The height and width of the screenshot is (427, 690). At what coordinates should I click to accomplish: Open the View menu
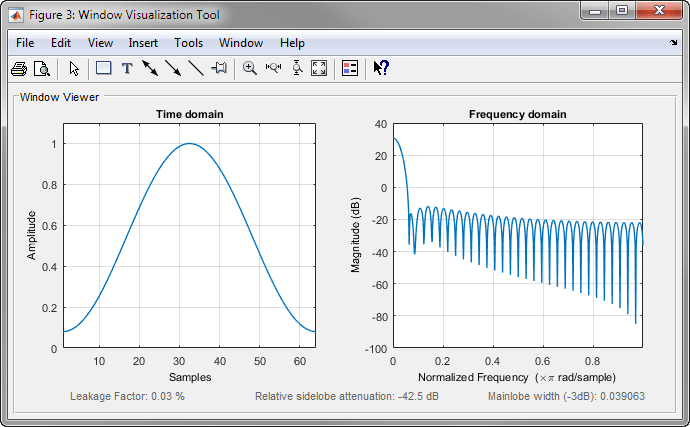pyautogui.click(x=100, y=43)
